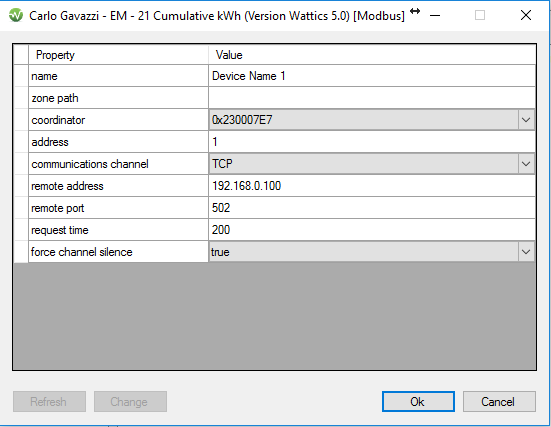Click the remote address 192.168.0.100 field
This screenshot has width=551, height=427.
pos(372,186)
